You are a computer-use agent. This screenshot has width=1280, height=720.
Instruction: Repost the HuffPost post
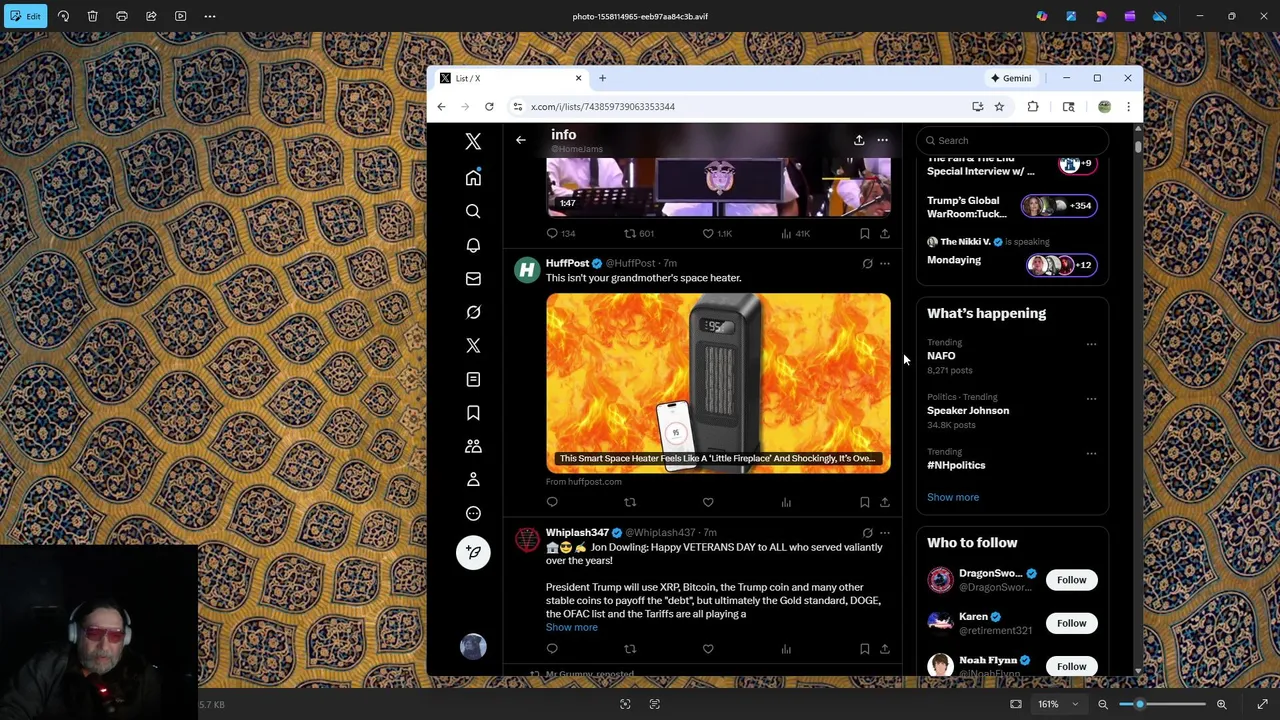[630, 502]
